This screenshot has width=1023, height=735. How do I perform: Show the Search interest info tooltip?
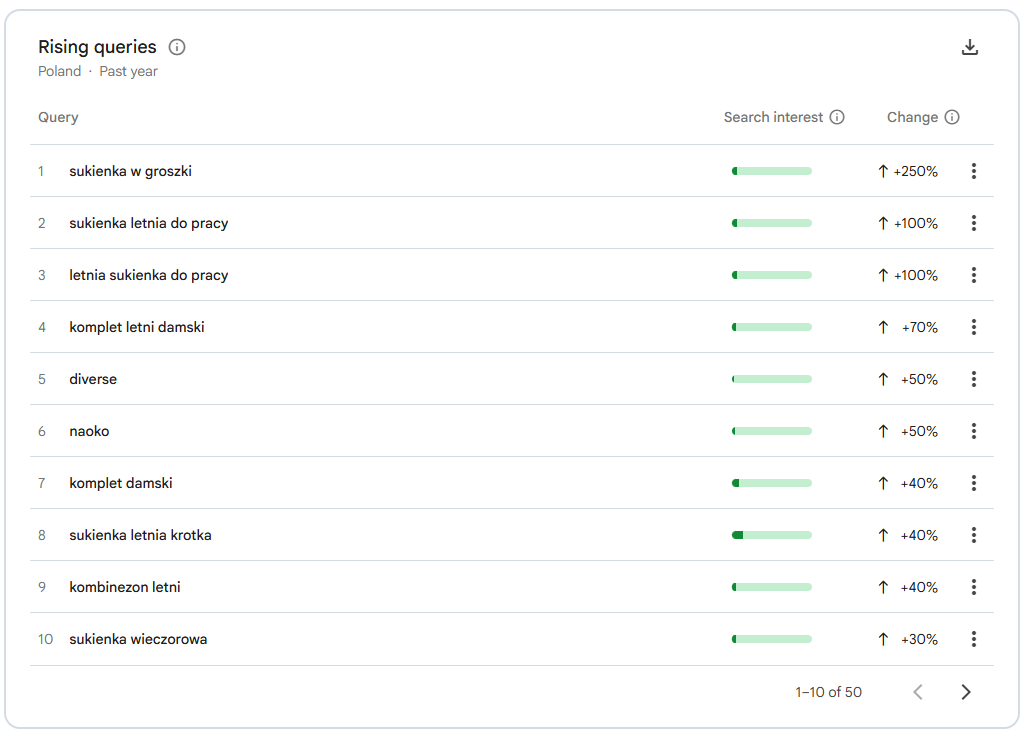tap(837, 117)
